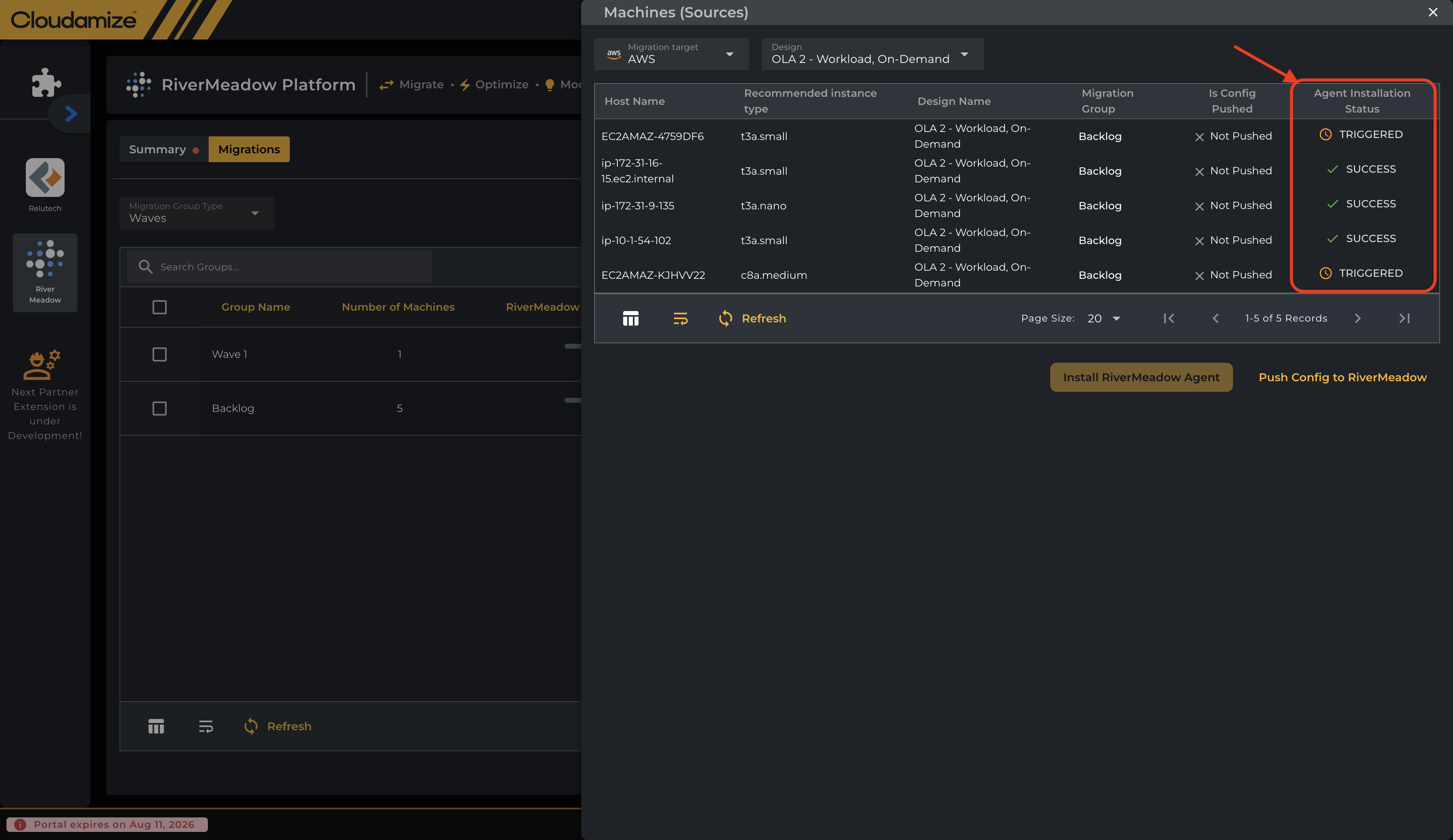Sort by Design Name column header

954,101
